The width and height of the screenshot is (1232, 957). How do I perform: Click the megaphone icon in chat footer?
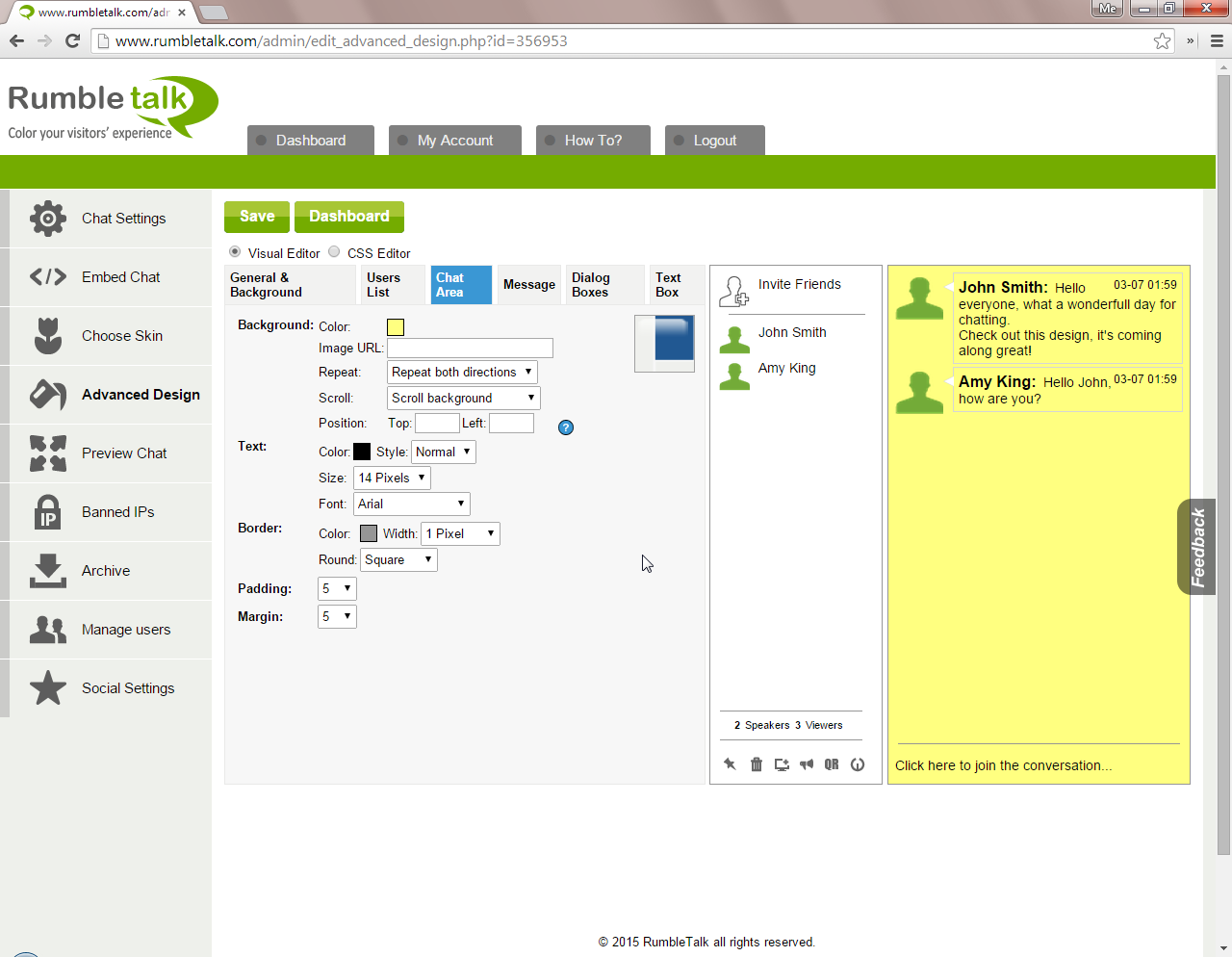(x=807, y=764)
